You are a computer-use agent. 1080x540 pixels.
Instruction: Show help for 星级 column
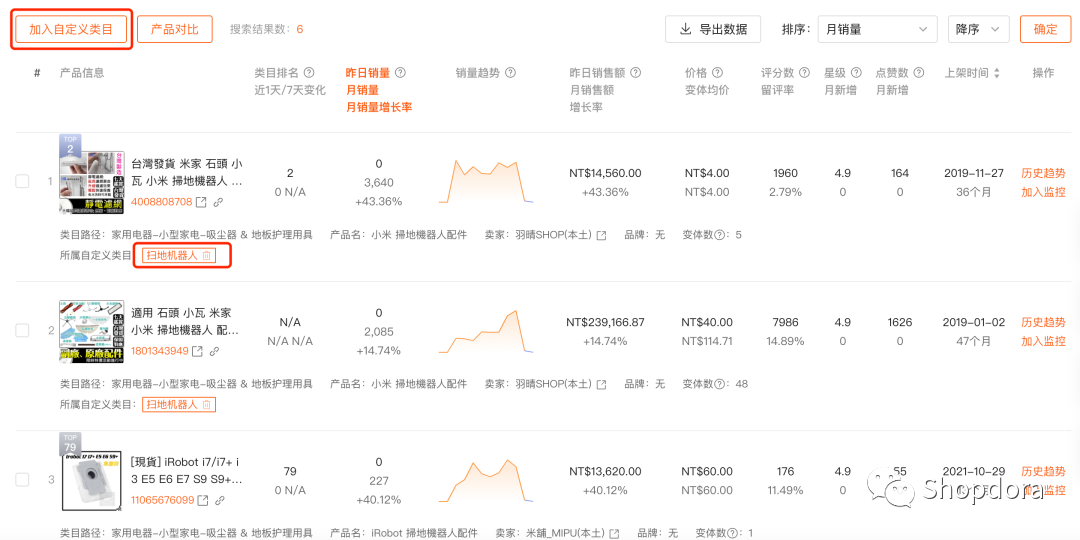pyautogui.click(x=856, y=72)
